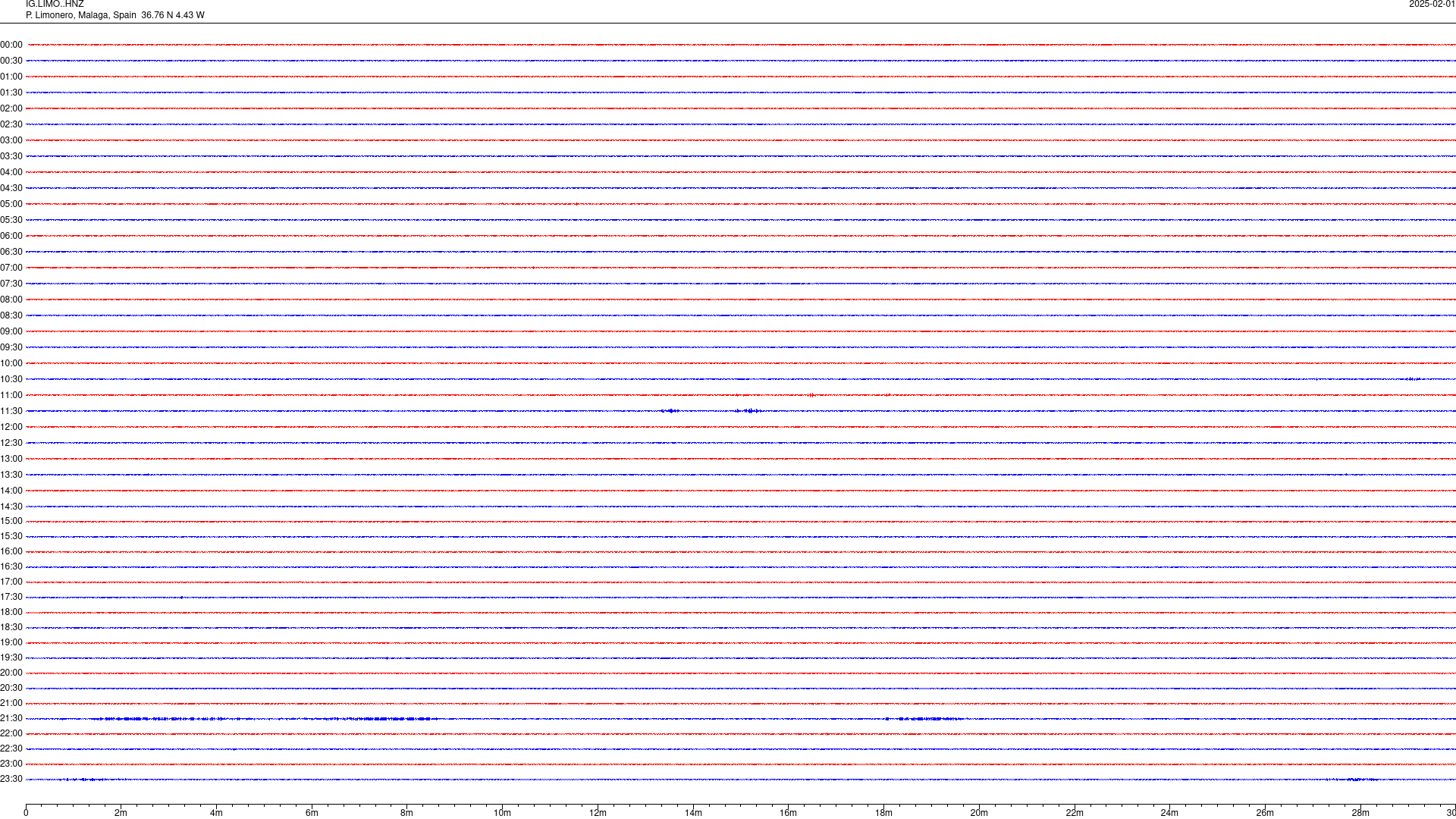The height and width of the screenshot is (819, 1456).
Task: Click the 24m tick label on time axis
Action: click(x=1169, y=813)
